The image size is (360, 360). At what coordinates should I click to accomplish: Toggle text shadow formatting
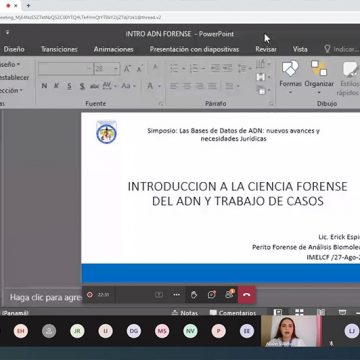point(82,86)
